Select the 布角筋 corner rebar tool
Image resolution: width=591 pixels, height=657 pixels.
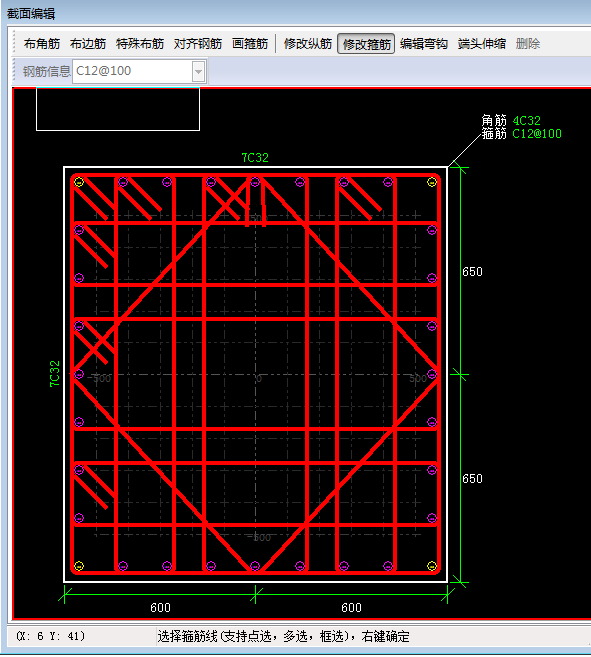pyautogui.click(x=42, y=44)
